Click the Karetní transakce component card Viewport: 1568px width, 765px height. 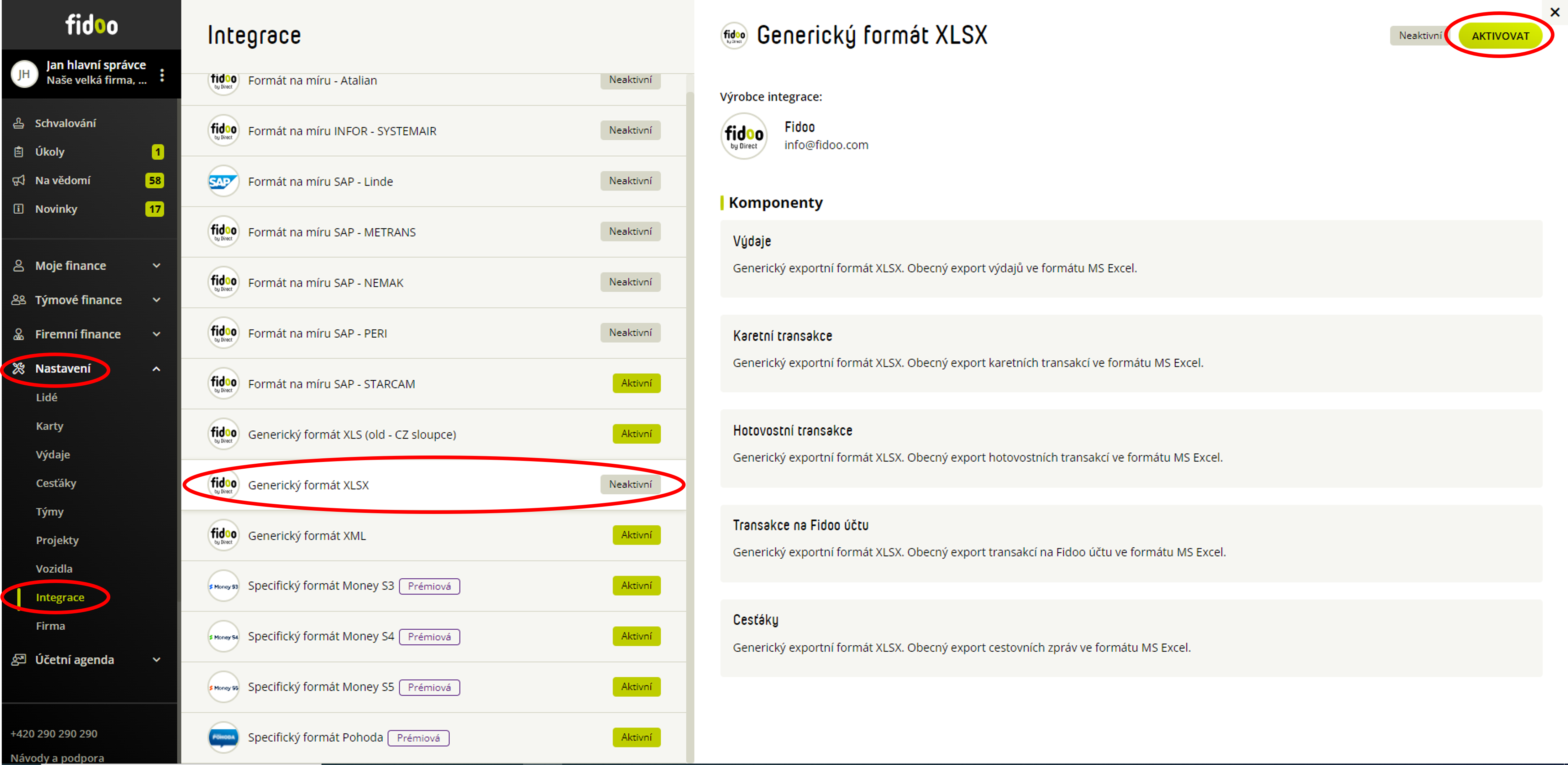pos(1131,353)
